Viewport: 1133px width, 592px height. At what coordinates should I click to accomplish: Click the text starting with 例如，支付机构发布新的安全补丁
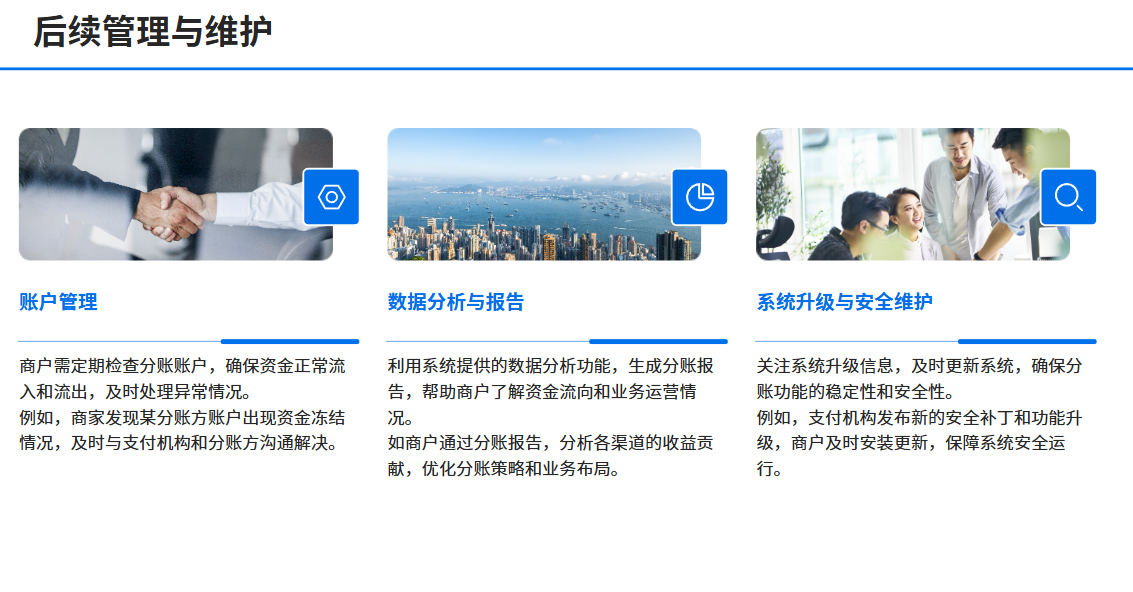[918, 443]
